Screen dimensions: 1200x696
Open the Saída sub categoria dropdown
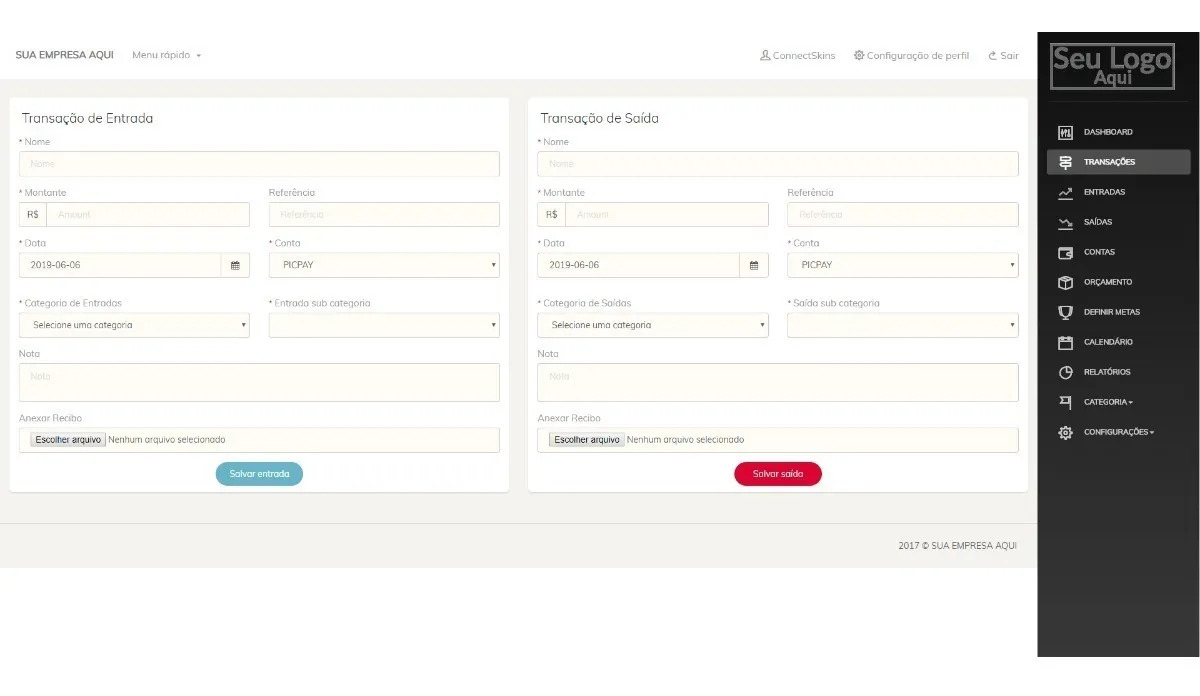[x=903, y=325]
